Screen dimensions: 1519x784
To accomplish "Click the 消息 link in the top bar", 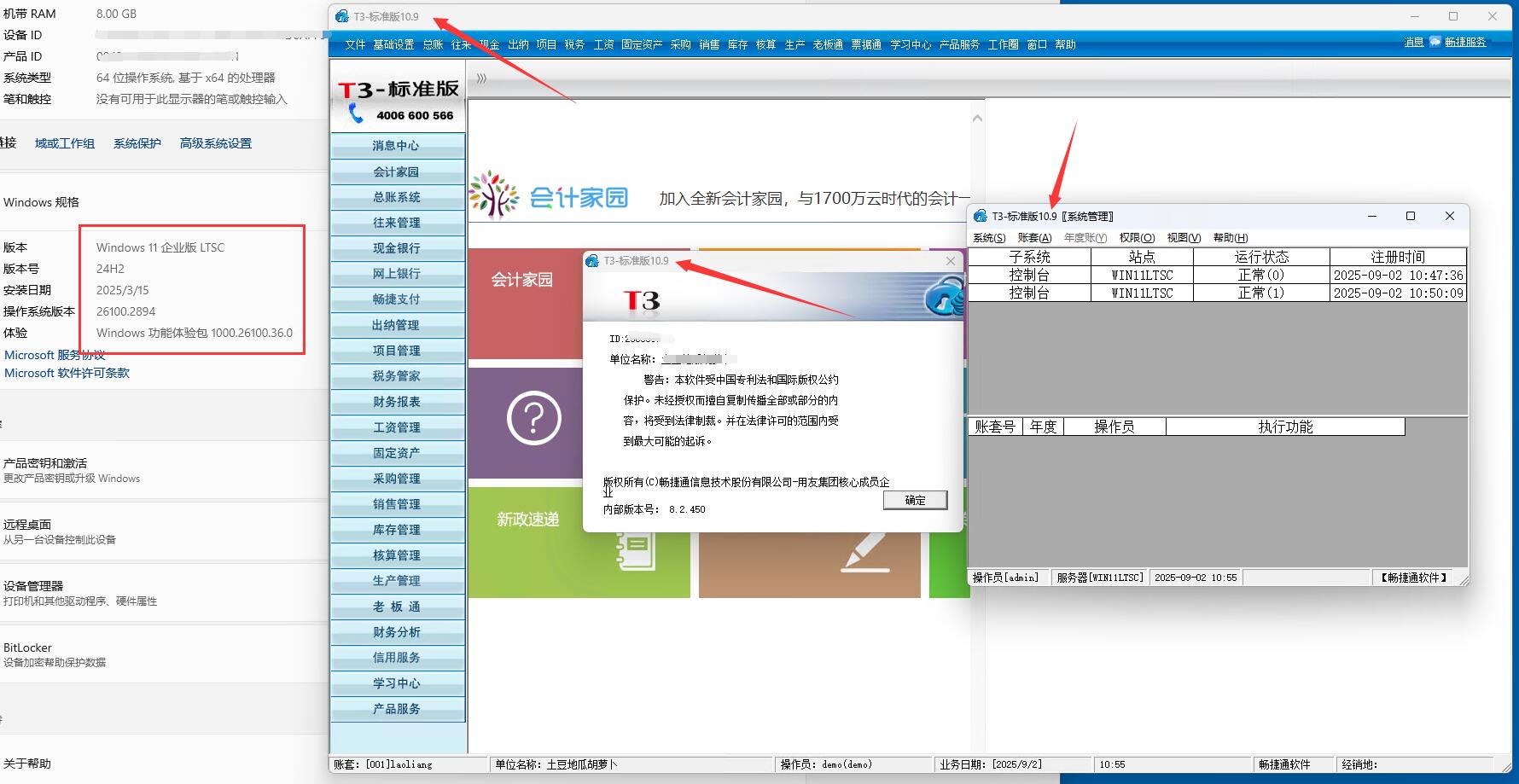I will 1414,42.
